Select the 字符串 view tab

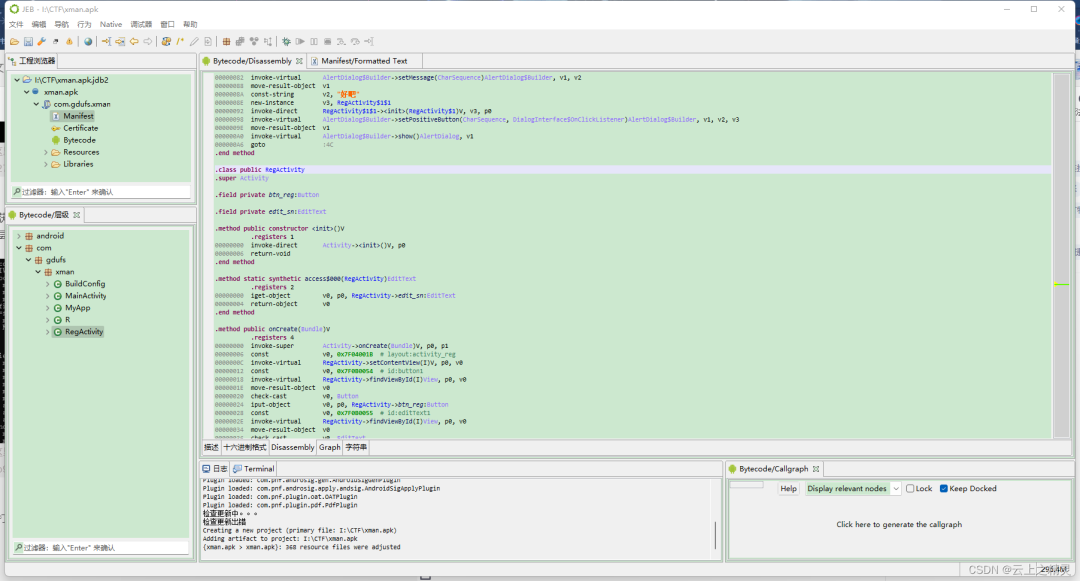click(x=356, y=447)
